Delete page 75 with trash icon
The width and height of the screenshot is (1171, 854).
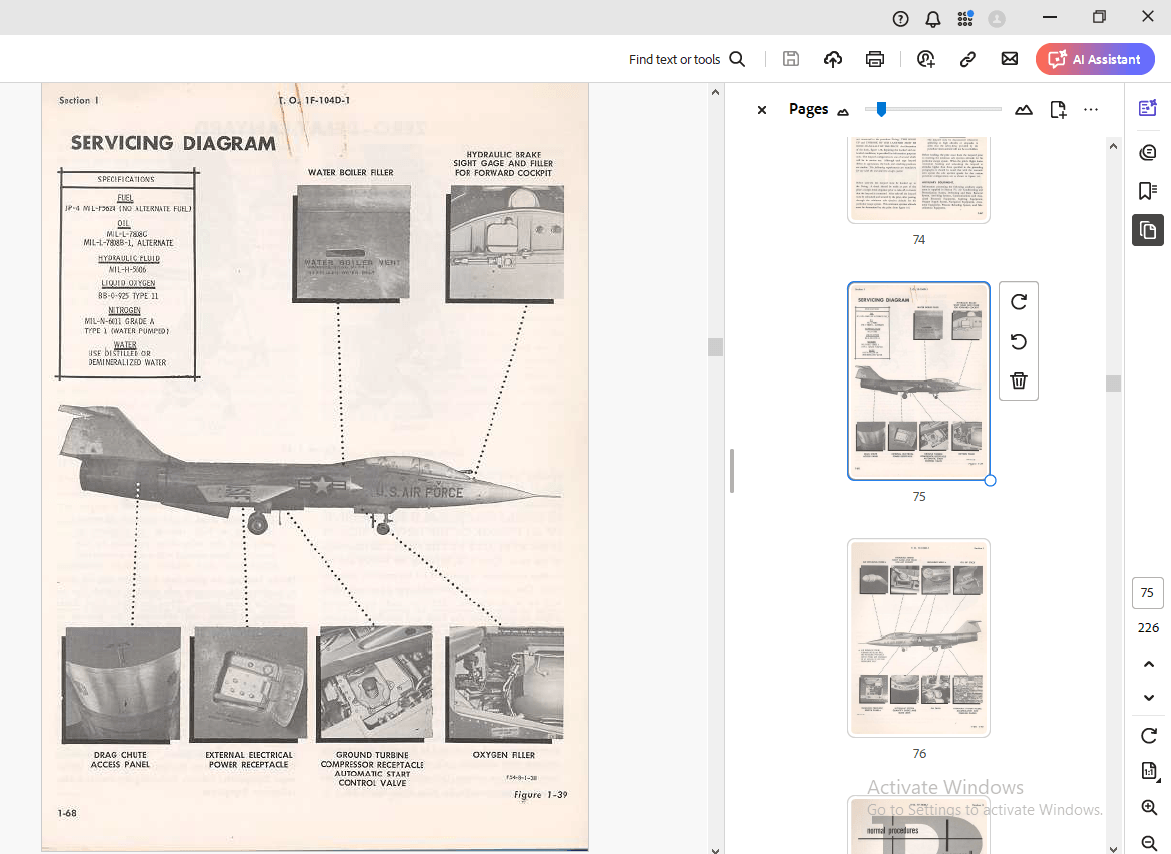[1019, 381]
